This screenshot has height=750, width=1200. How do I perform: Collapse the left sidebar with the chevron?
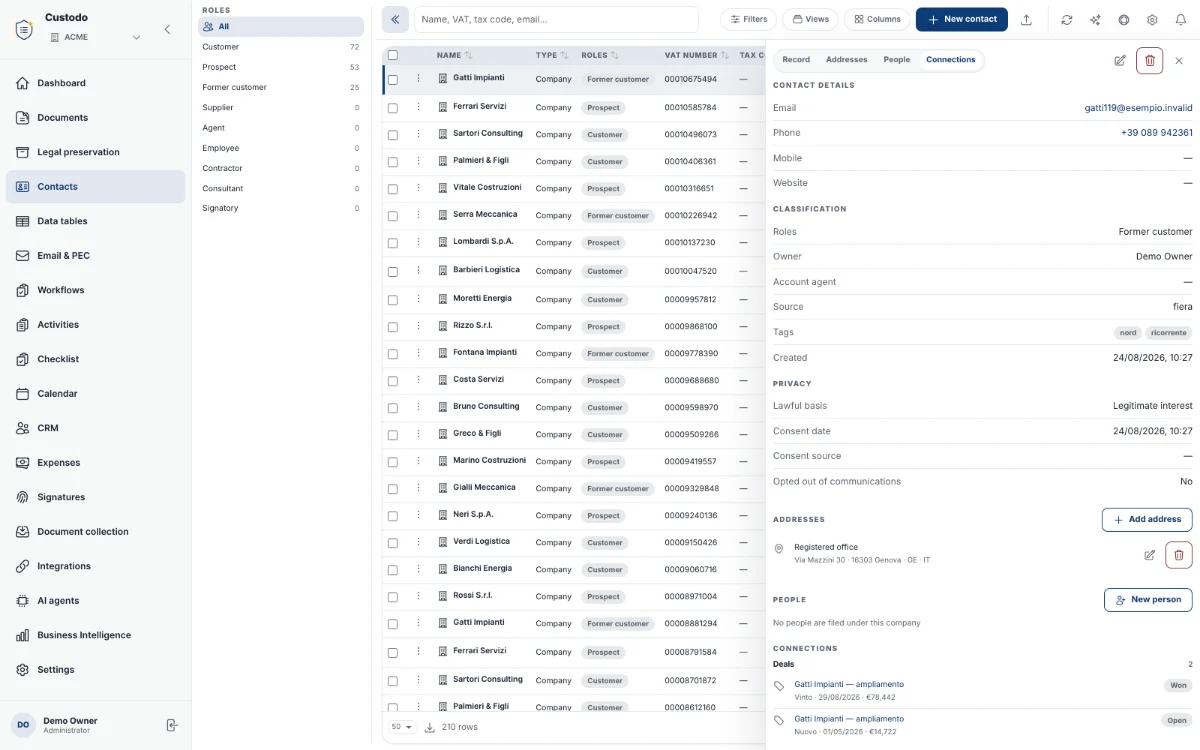(167, 29)
